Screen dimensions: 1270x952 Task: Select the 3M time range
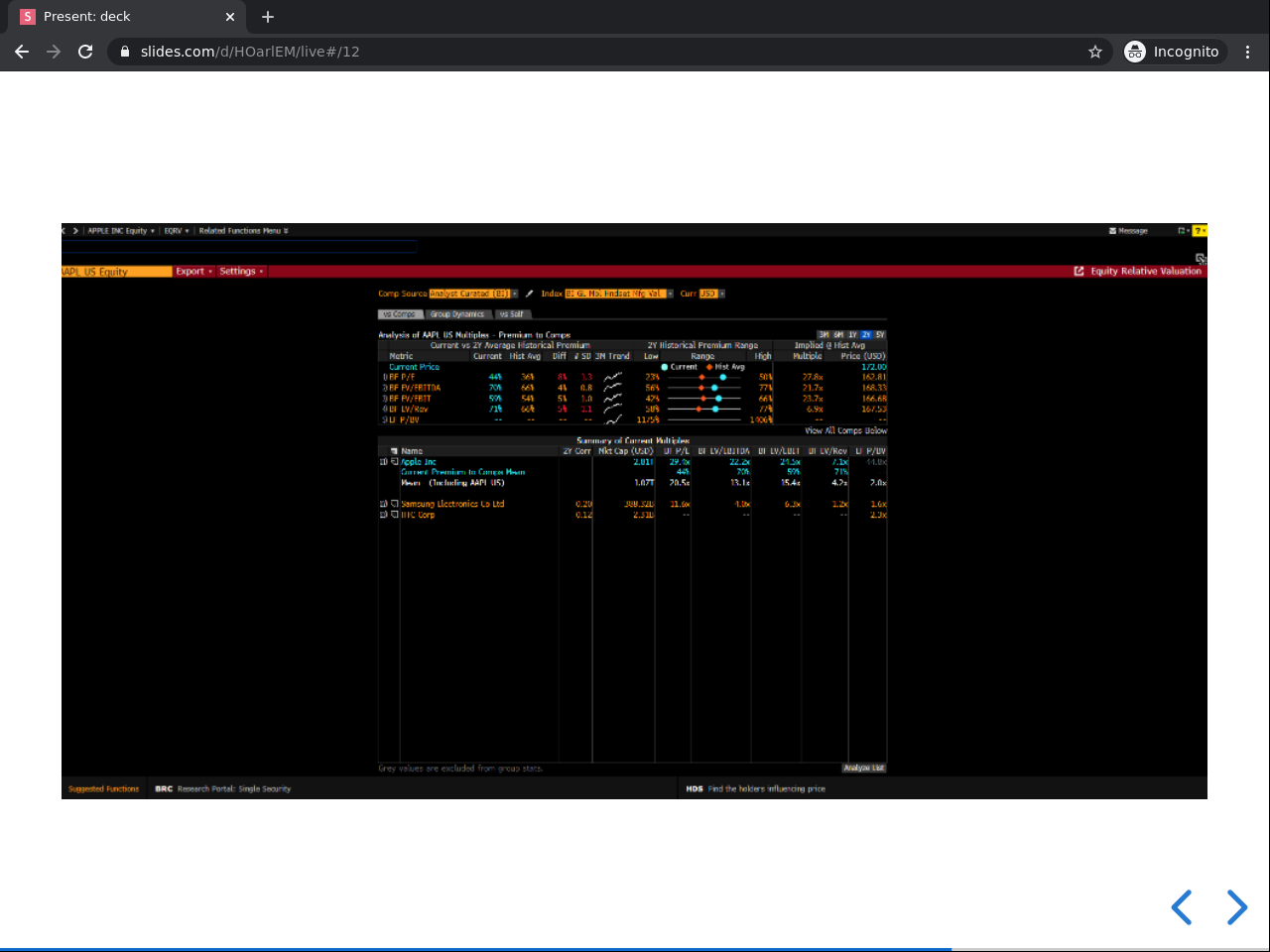(x=824, y=335)
